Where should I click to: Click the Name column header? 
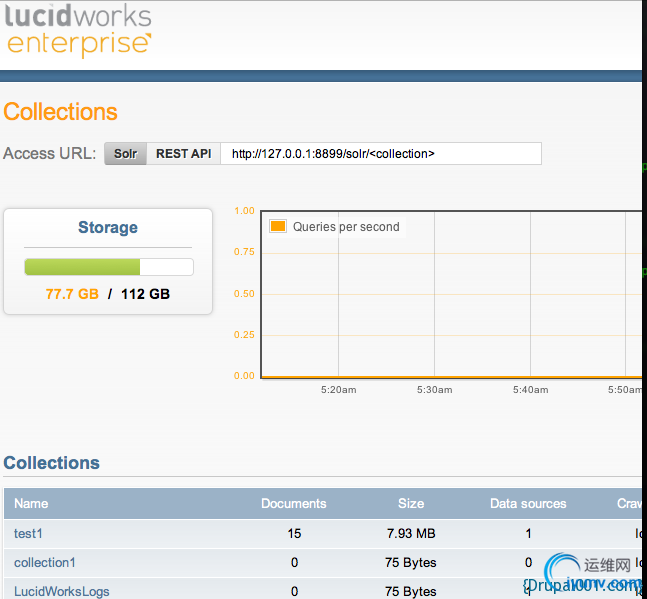(x=31, y=503)
